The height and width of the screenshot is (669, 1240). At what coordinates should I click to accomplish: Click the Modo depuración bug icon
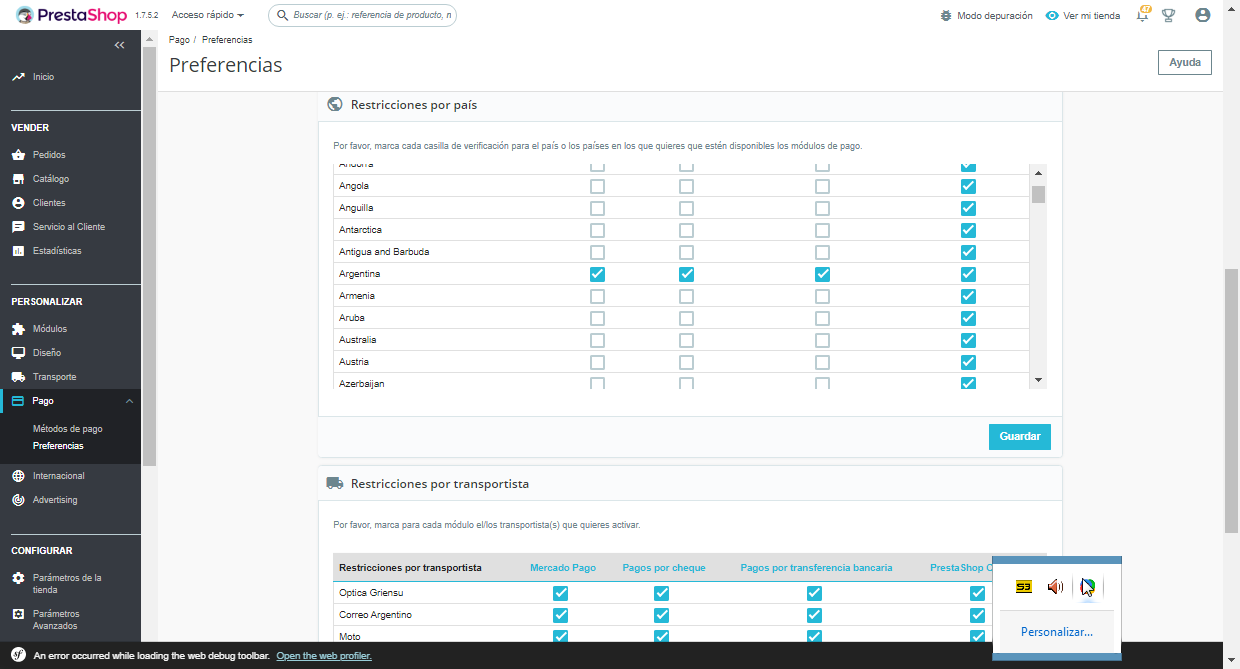pyautogui.click(x=946, y=16)
